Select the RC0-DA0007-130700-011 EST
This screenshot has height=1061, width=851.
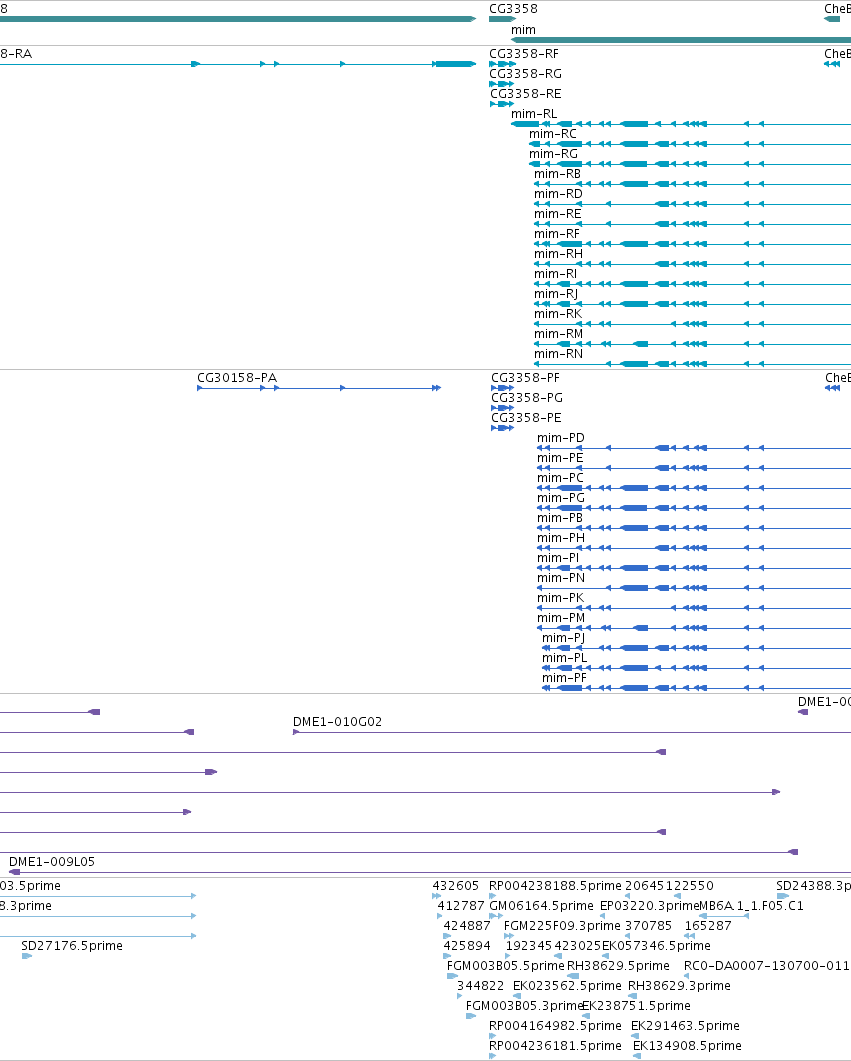[x=766, y=966]
